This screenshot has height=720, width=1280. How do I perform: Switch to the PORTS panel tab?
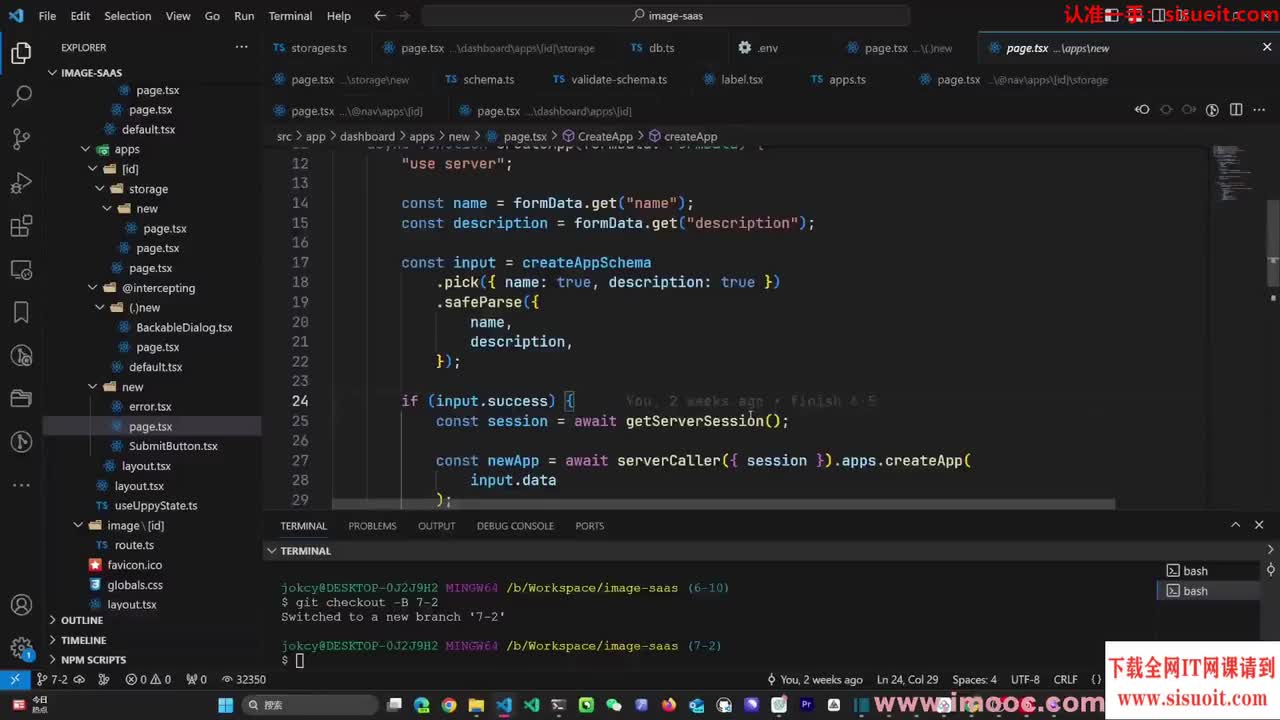(x=590, y=526)
